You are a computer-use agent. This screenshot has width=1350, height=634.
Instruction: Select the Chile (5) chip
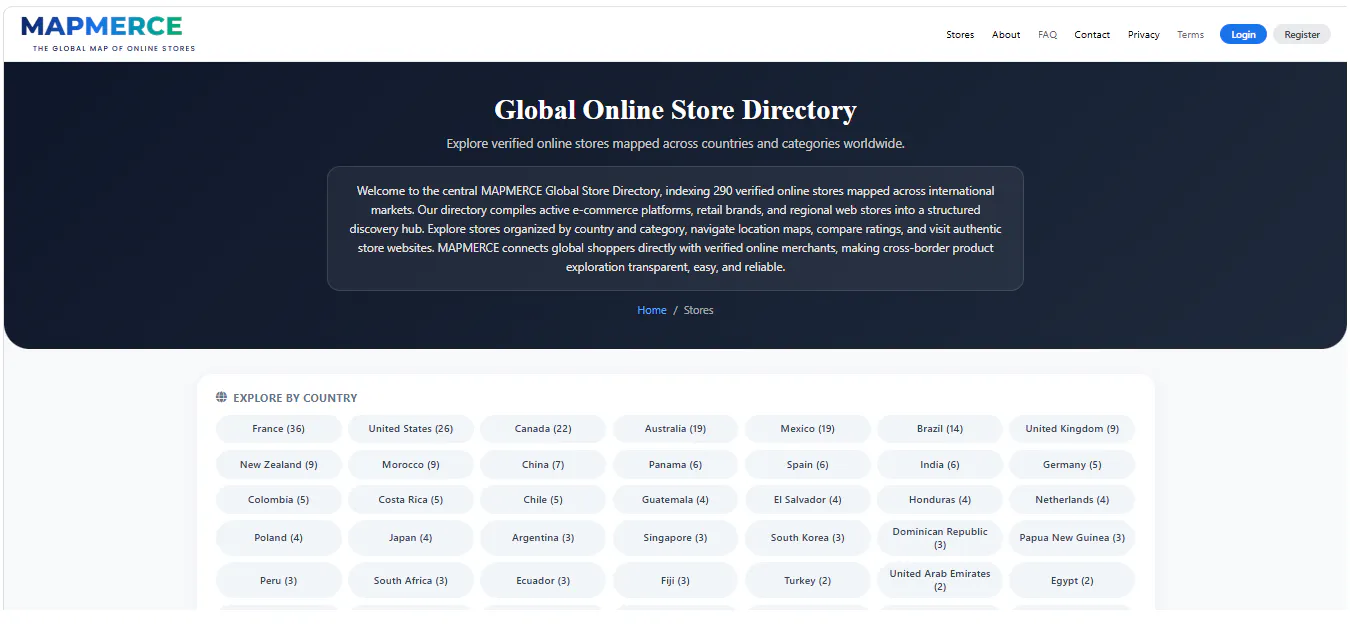[543, 499]
